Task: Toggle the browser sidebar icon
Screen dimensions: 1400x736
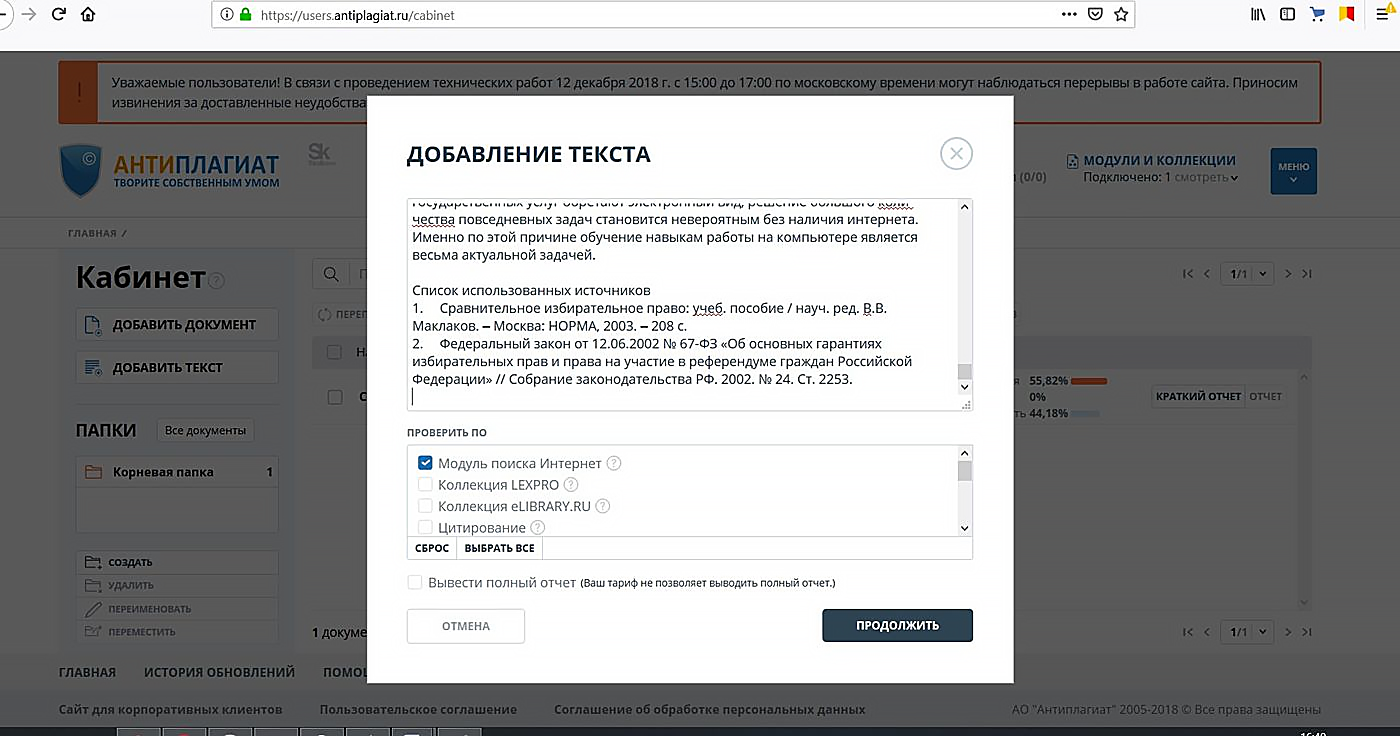Action: (1288, 15)
